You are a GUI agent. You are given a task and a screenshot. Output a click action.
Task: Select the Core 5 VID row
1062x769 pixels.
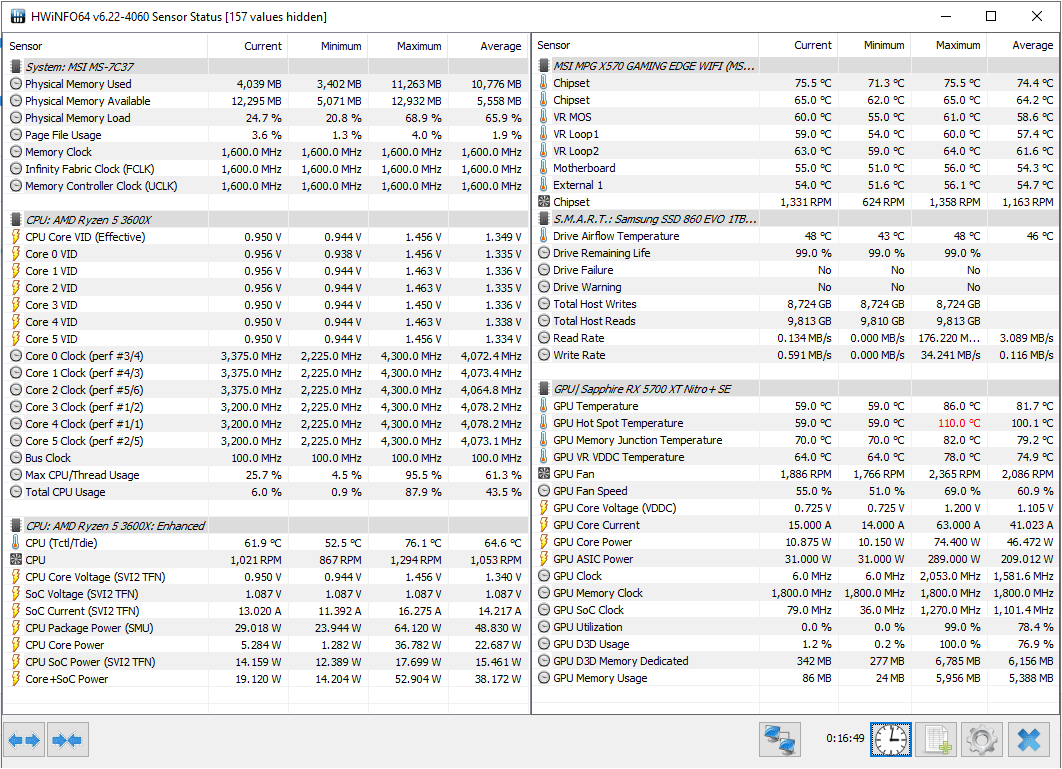tap(266, 339)
